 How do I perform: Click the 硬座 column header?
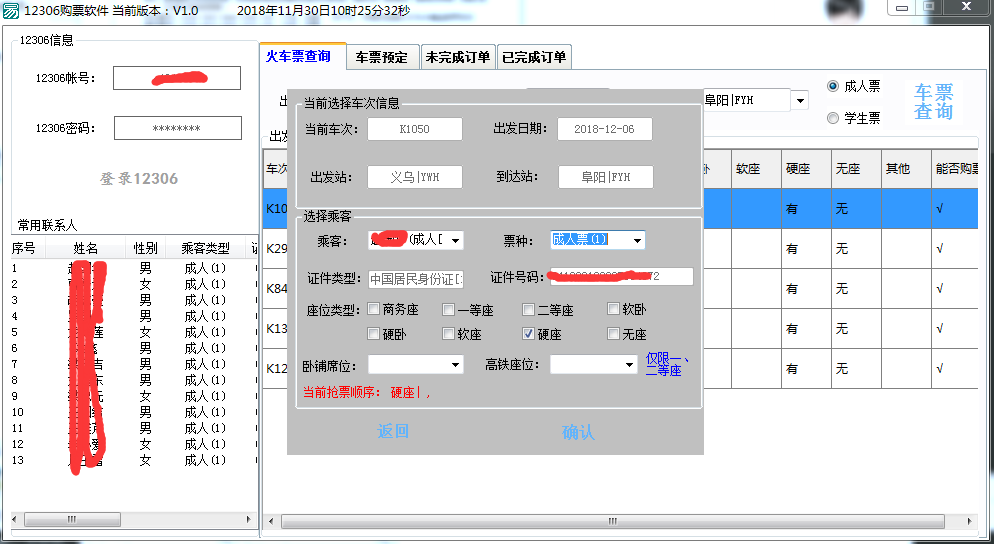click(806, 169)
